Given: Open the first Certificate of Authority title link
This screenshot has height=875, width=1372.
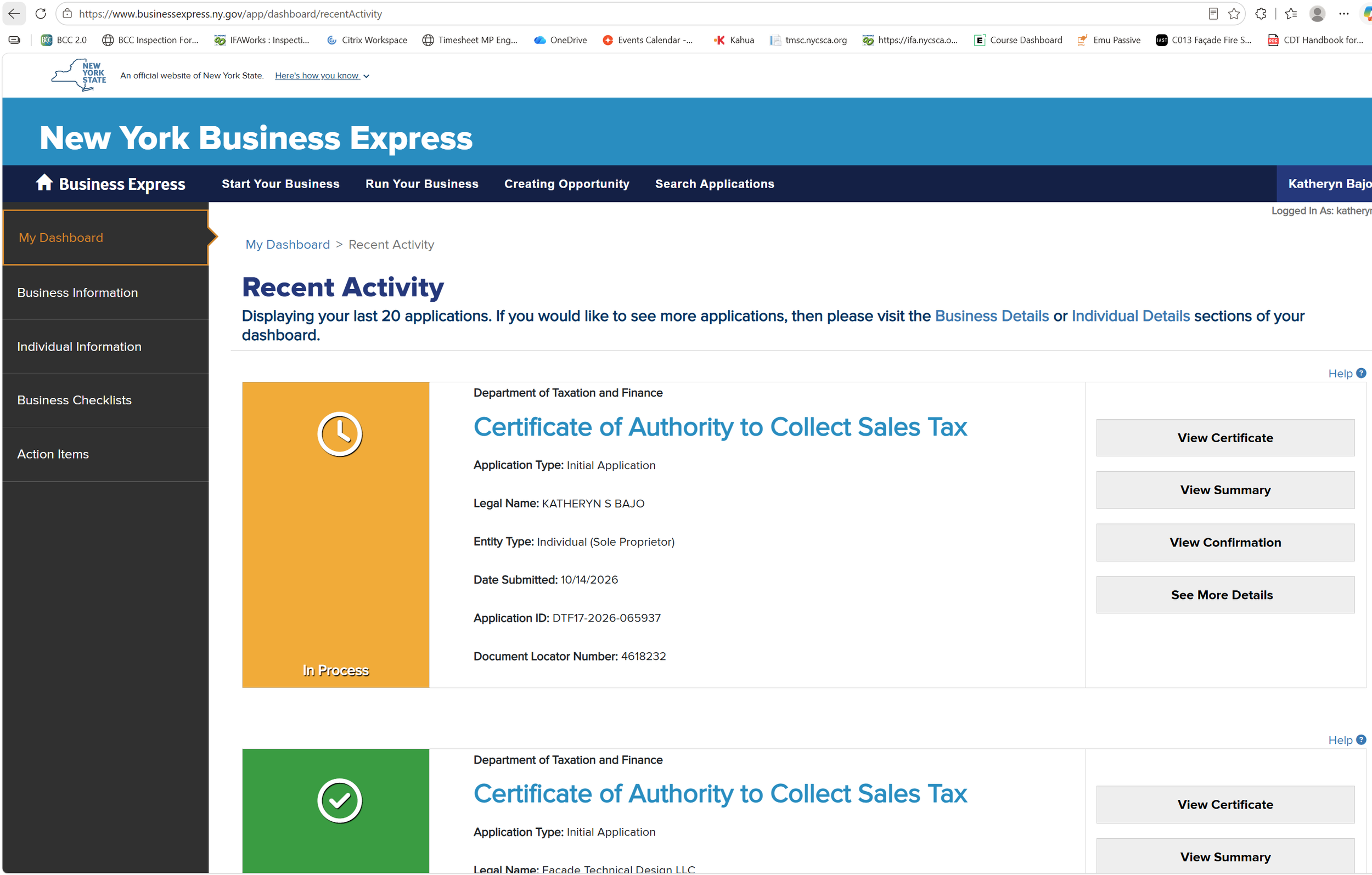Looking at the screenshot, I should pyautogui.click(x=720, y=427).
